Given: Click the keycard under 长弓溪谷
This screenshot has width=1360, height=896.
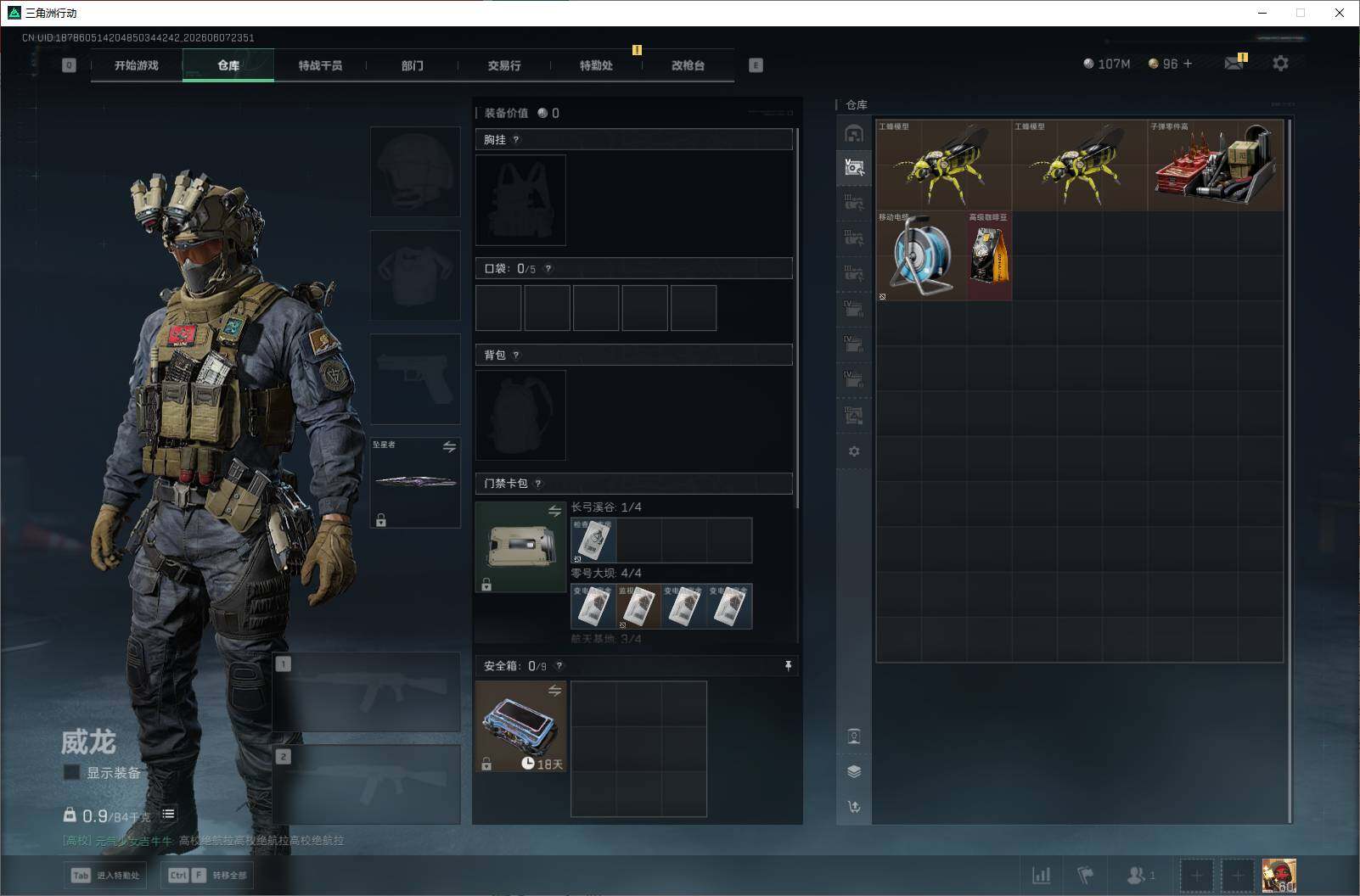Looking at the screenshot, I should coord(593,540).
